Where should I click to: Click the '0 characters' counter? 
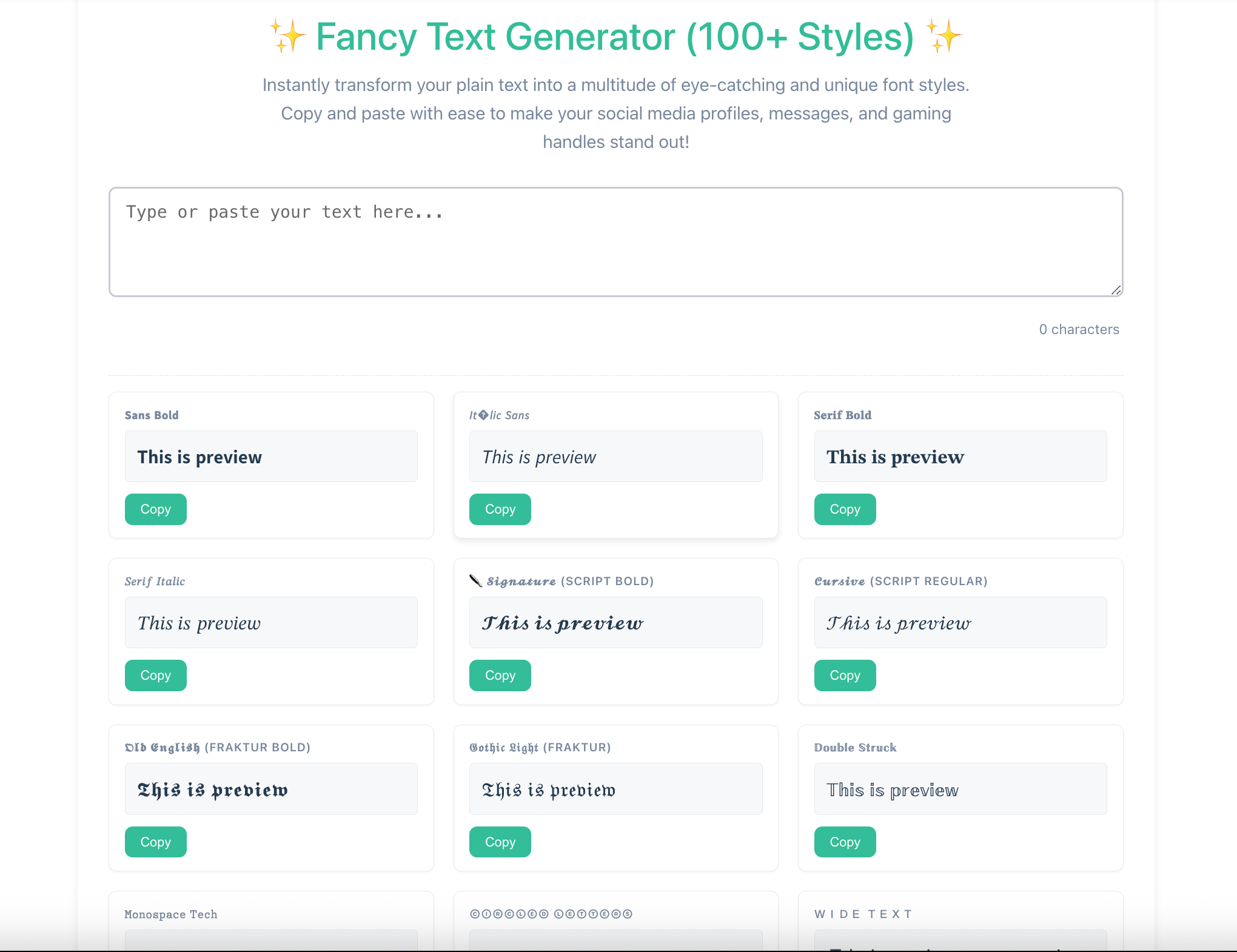pos(1079,329)
